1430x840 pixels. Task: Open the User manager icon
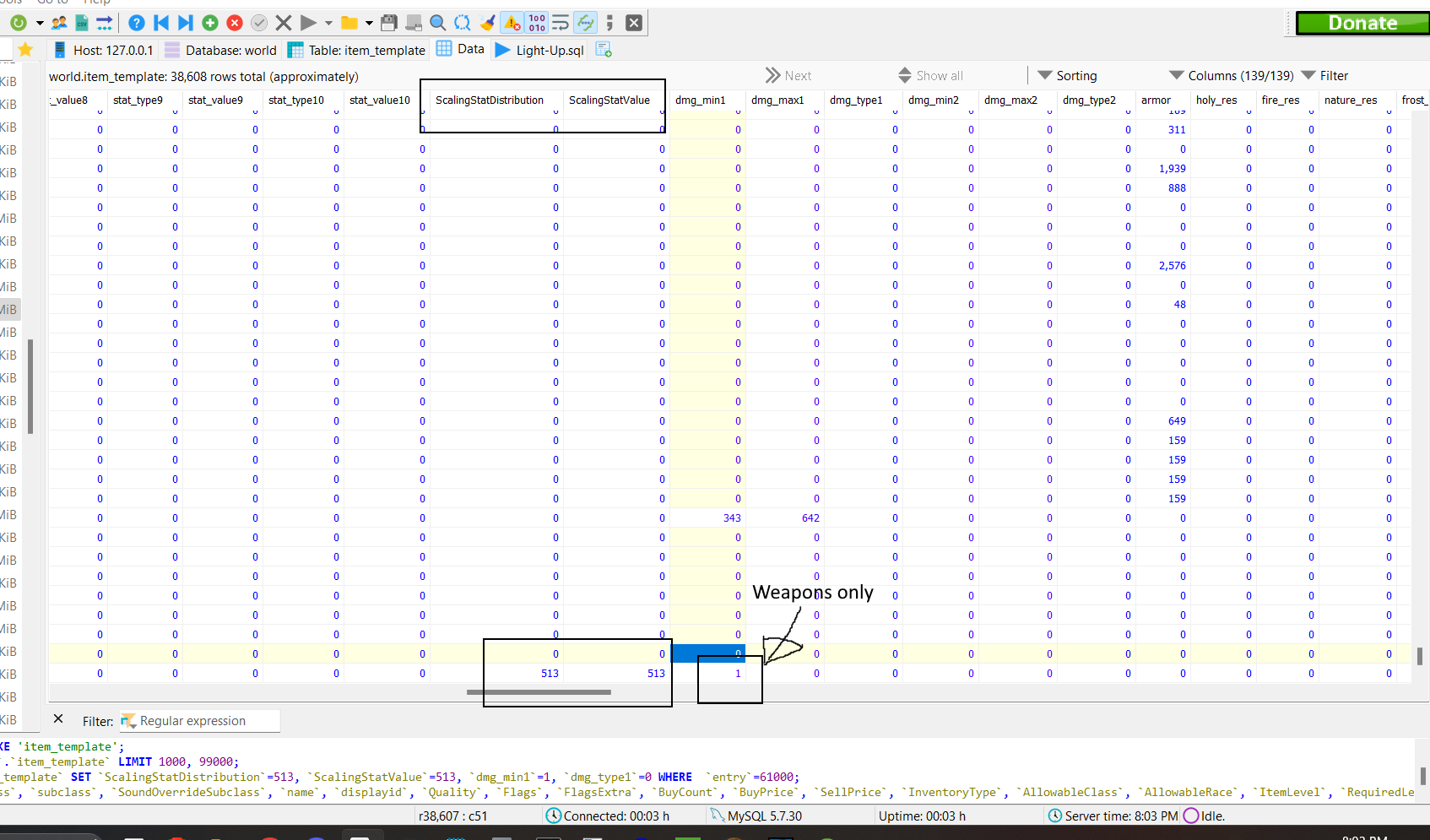(59, 23)
